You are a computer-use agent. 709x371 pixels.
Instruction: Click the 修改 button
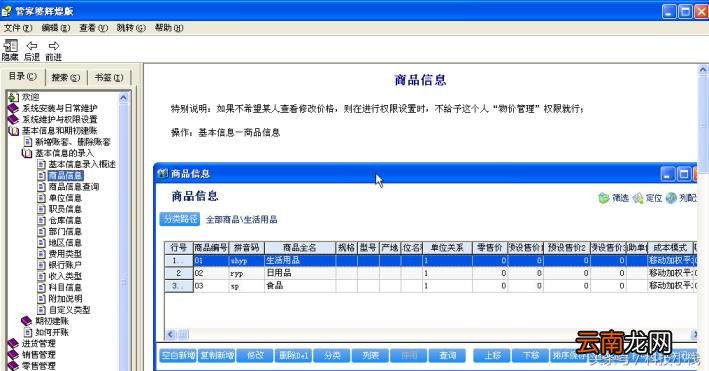(x=255, y=356)
